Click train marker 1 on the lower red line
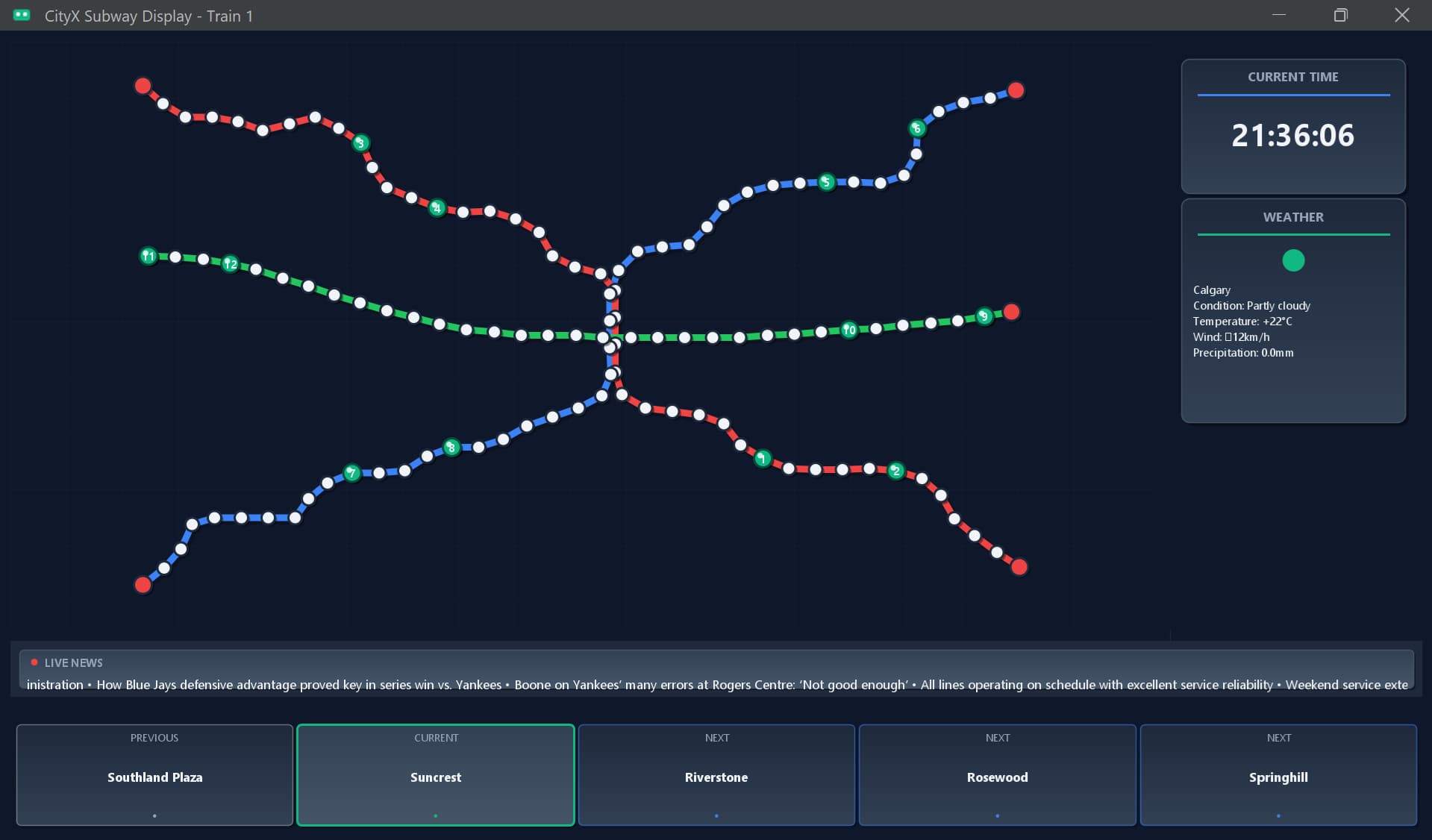This screenshot has width=1432, height=840. tap(762, 458)
